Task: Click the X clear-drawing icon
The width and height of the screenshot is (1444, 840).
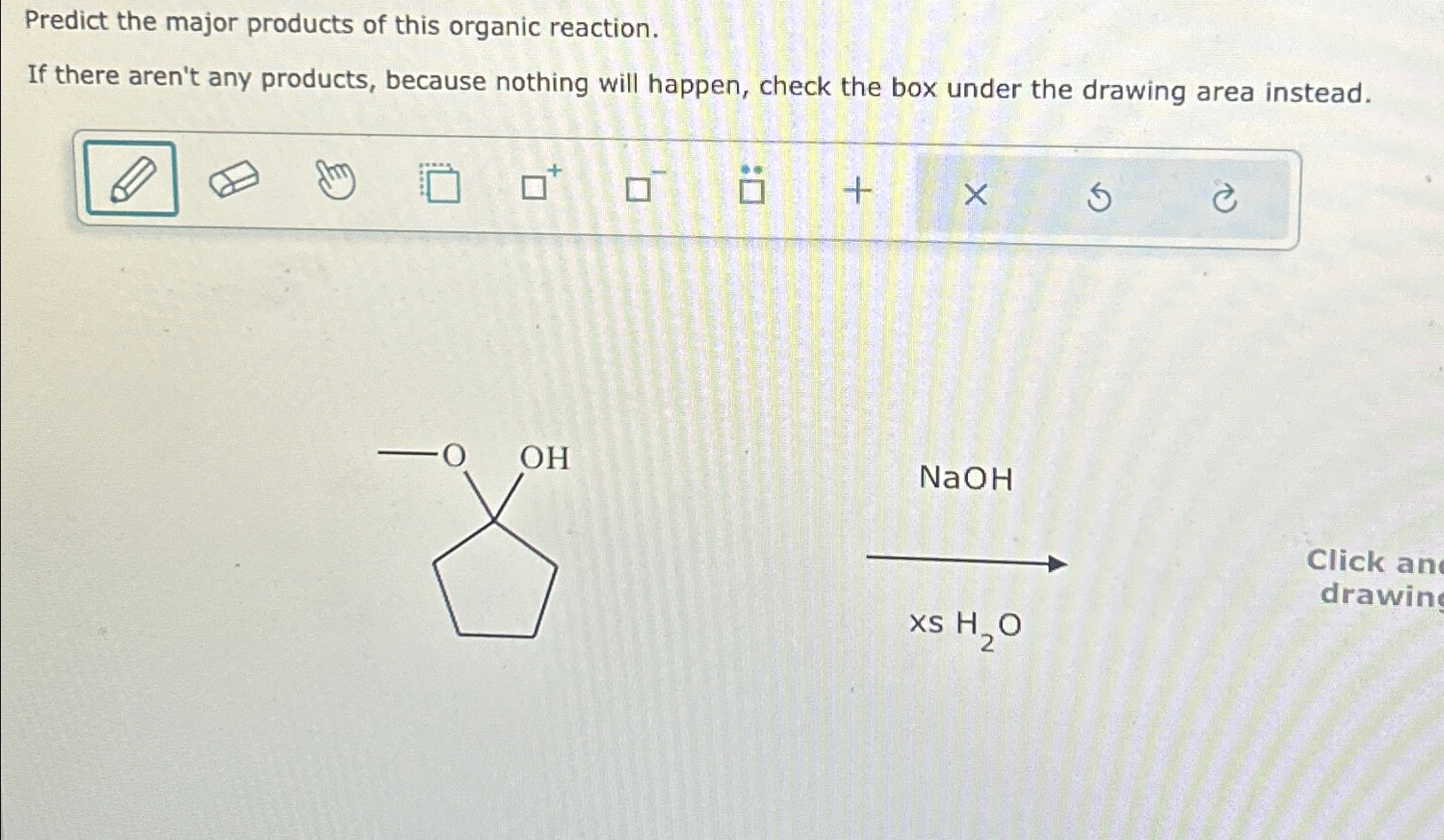Action: pyautogui.click(x=976, y=195)
